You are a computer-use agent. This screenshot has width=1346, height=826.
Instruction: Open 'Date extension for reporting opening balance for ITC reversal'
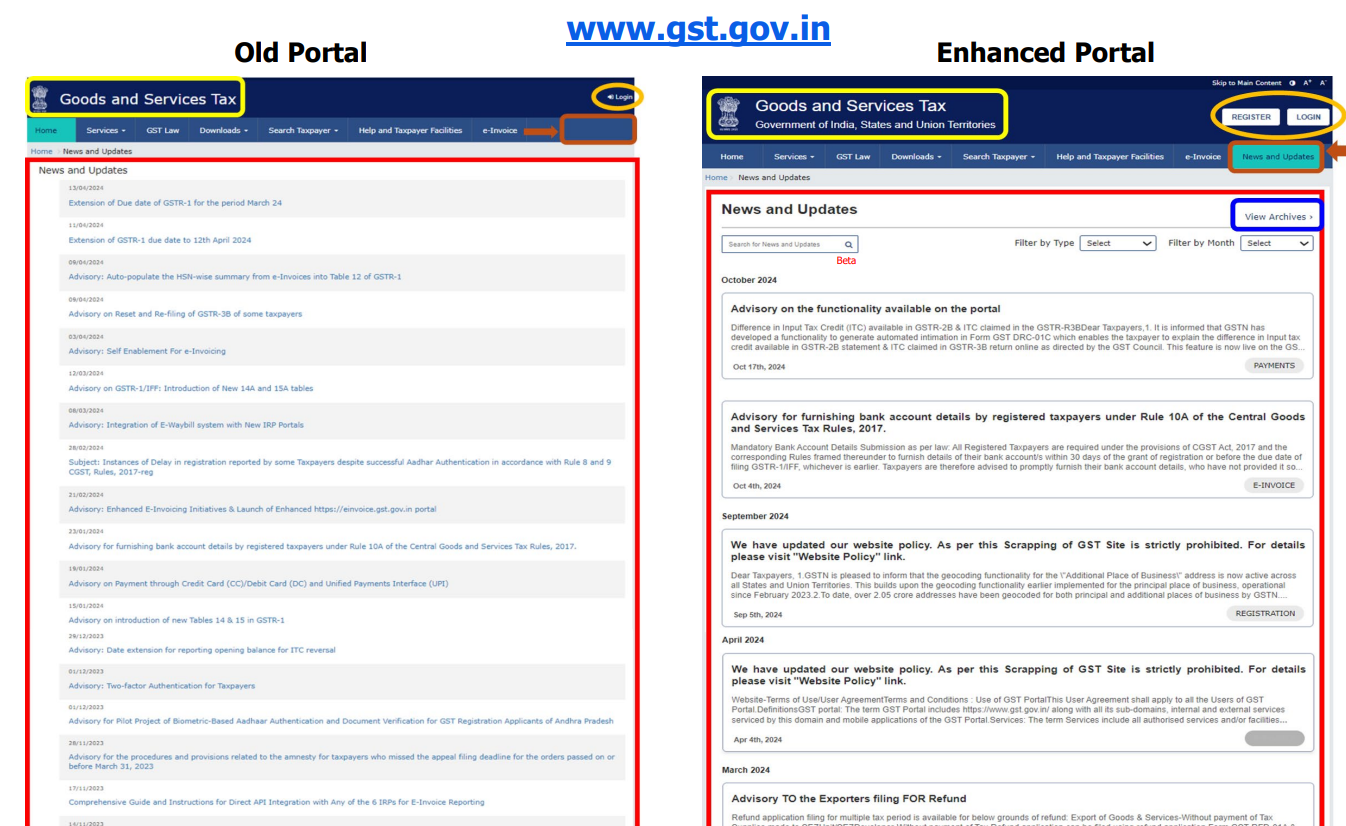tap(202, 650)
